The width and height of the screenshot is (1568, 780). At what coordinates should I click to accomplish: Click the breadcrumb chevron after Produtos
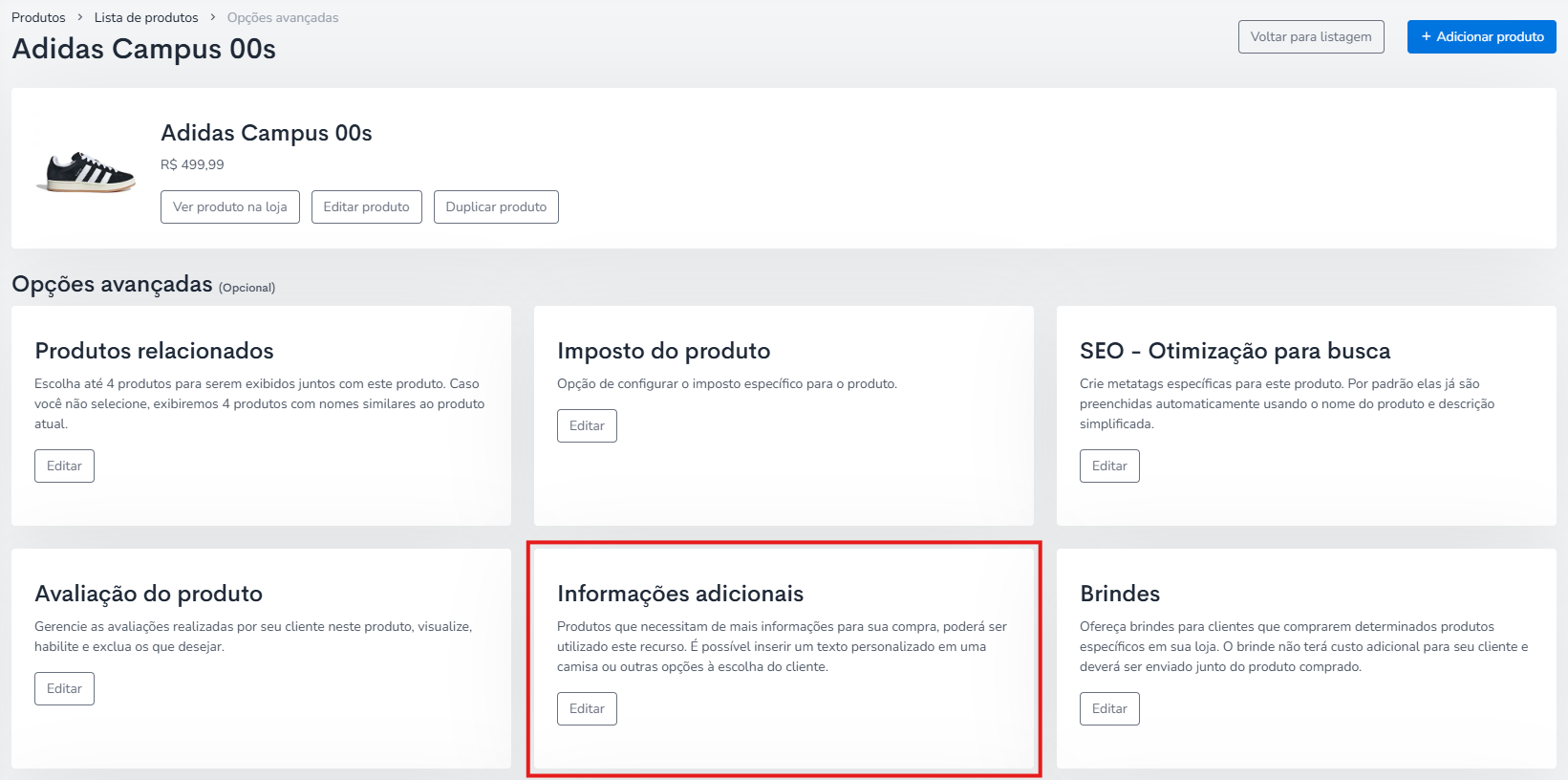(80, 17)
